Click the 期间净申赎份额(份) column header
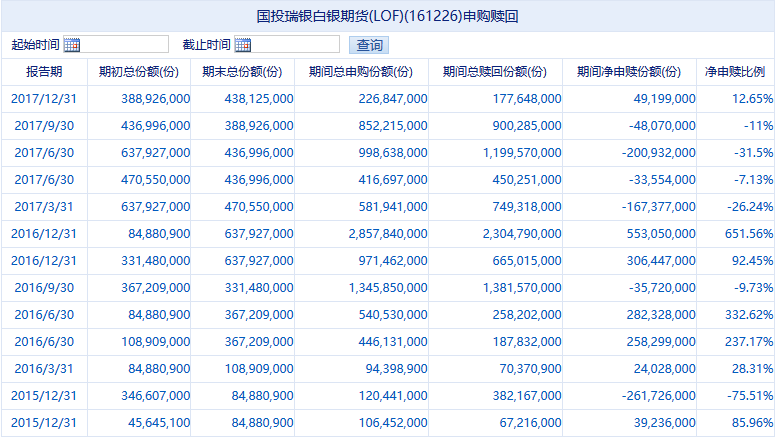 629,72
